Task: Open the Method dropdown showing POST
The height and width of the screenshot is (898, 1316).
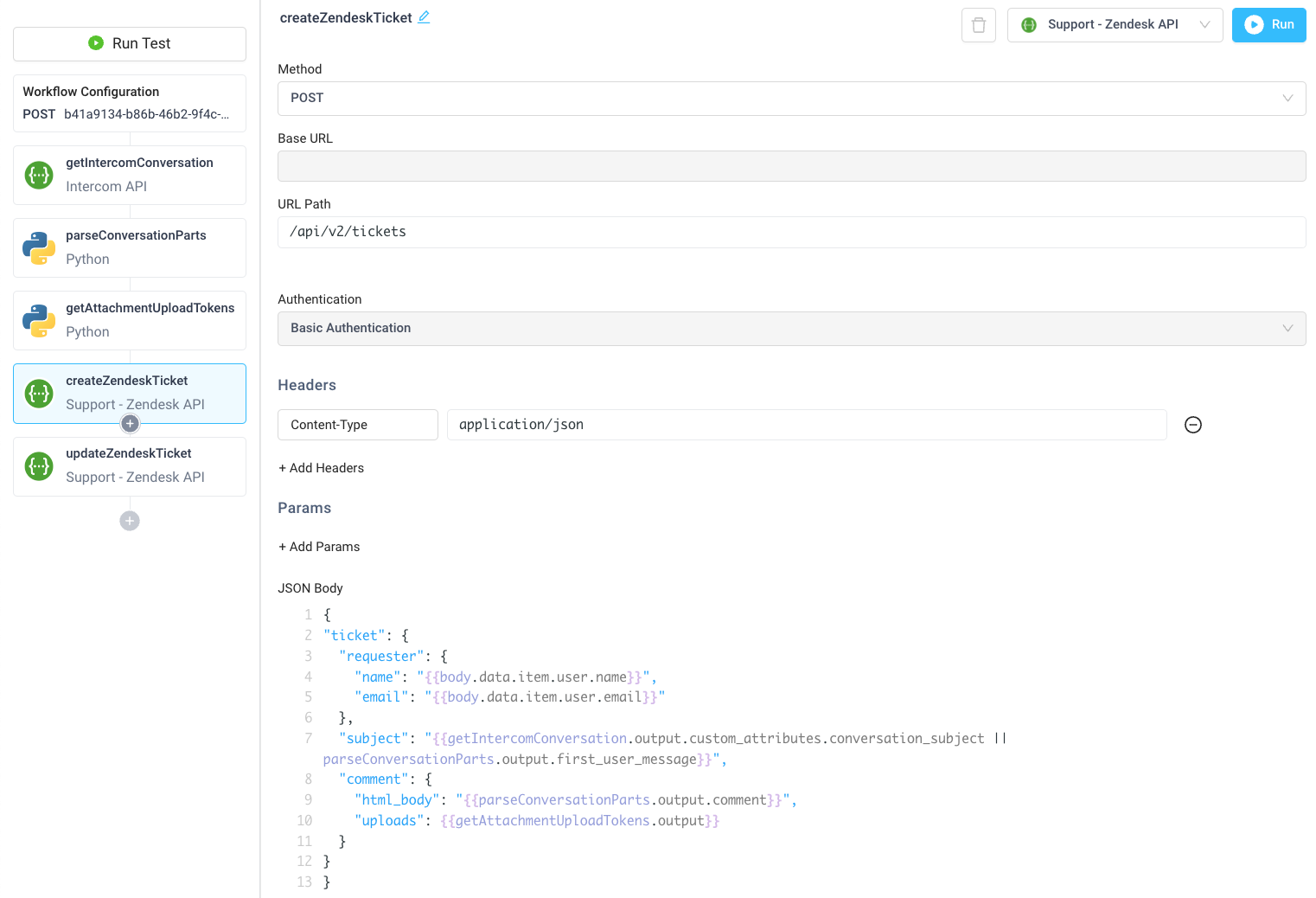Action: (790, 98)
